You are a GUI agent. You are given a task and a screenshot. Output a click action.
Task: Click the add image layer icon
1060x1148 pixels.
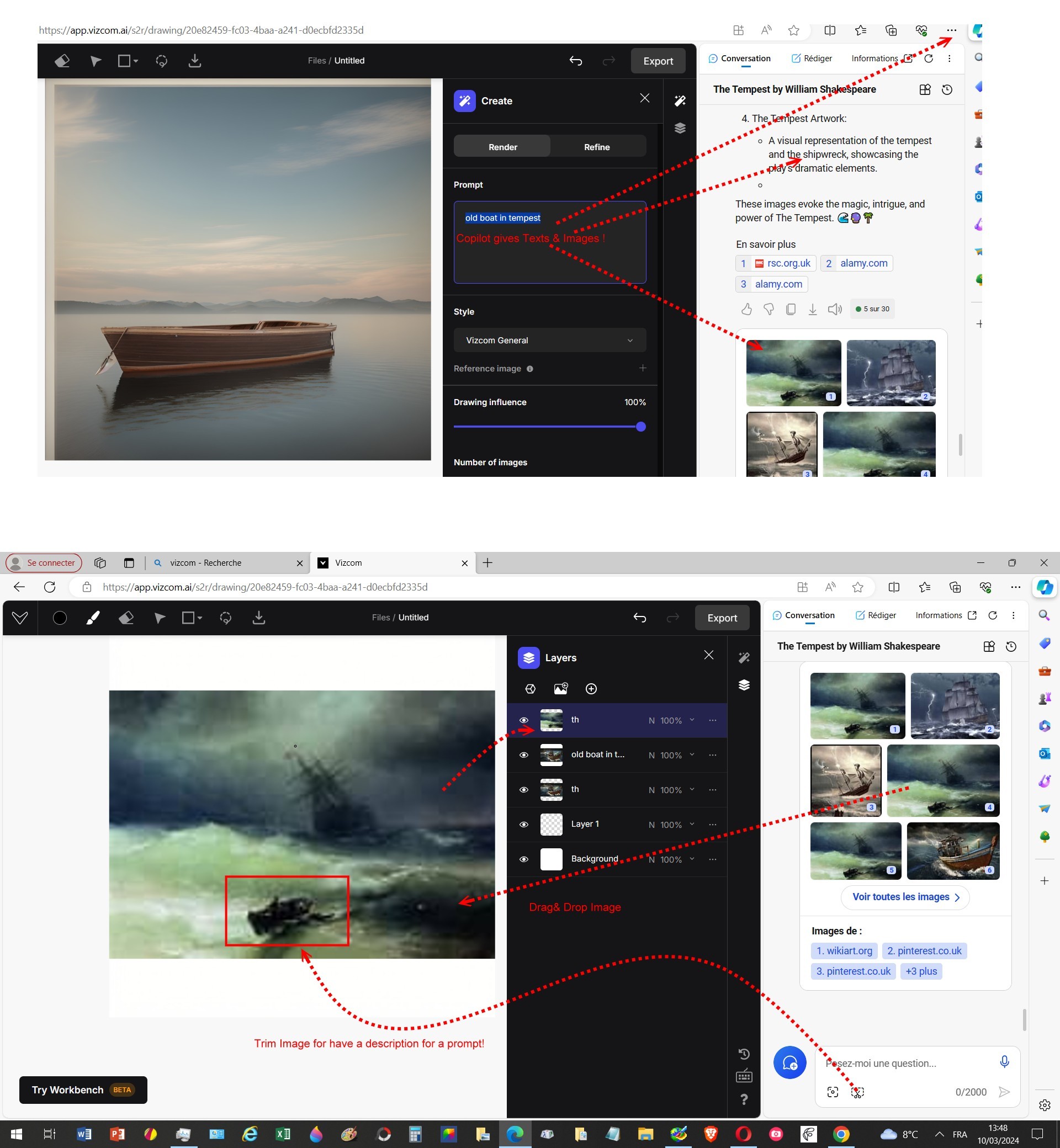(560, 689)
